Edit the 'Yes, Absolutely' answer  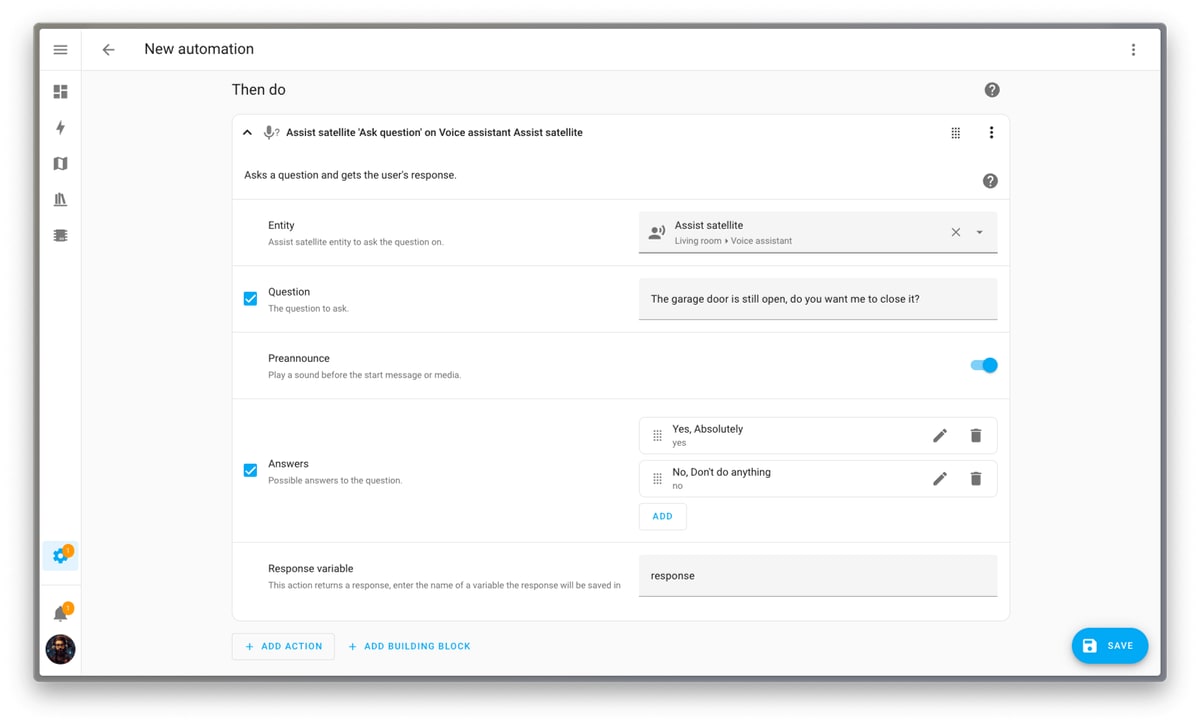pyautogui.click(x=939, y=436)
